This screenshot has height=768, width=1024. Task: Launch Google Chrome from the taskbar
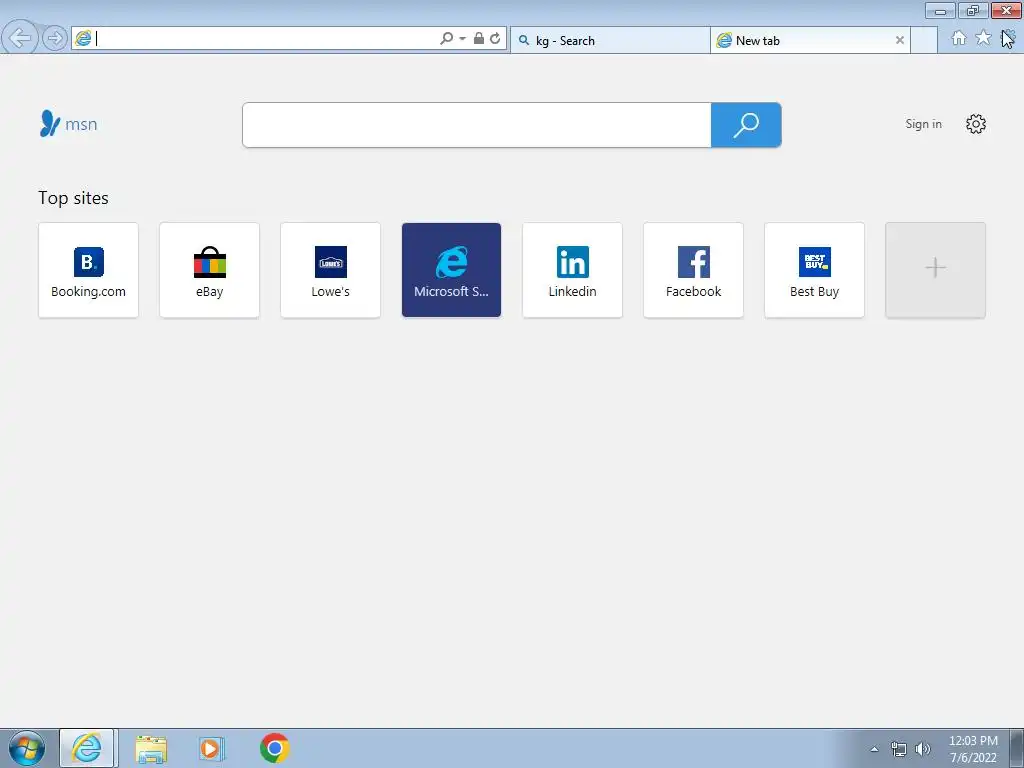tap(274, 748)
